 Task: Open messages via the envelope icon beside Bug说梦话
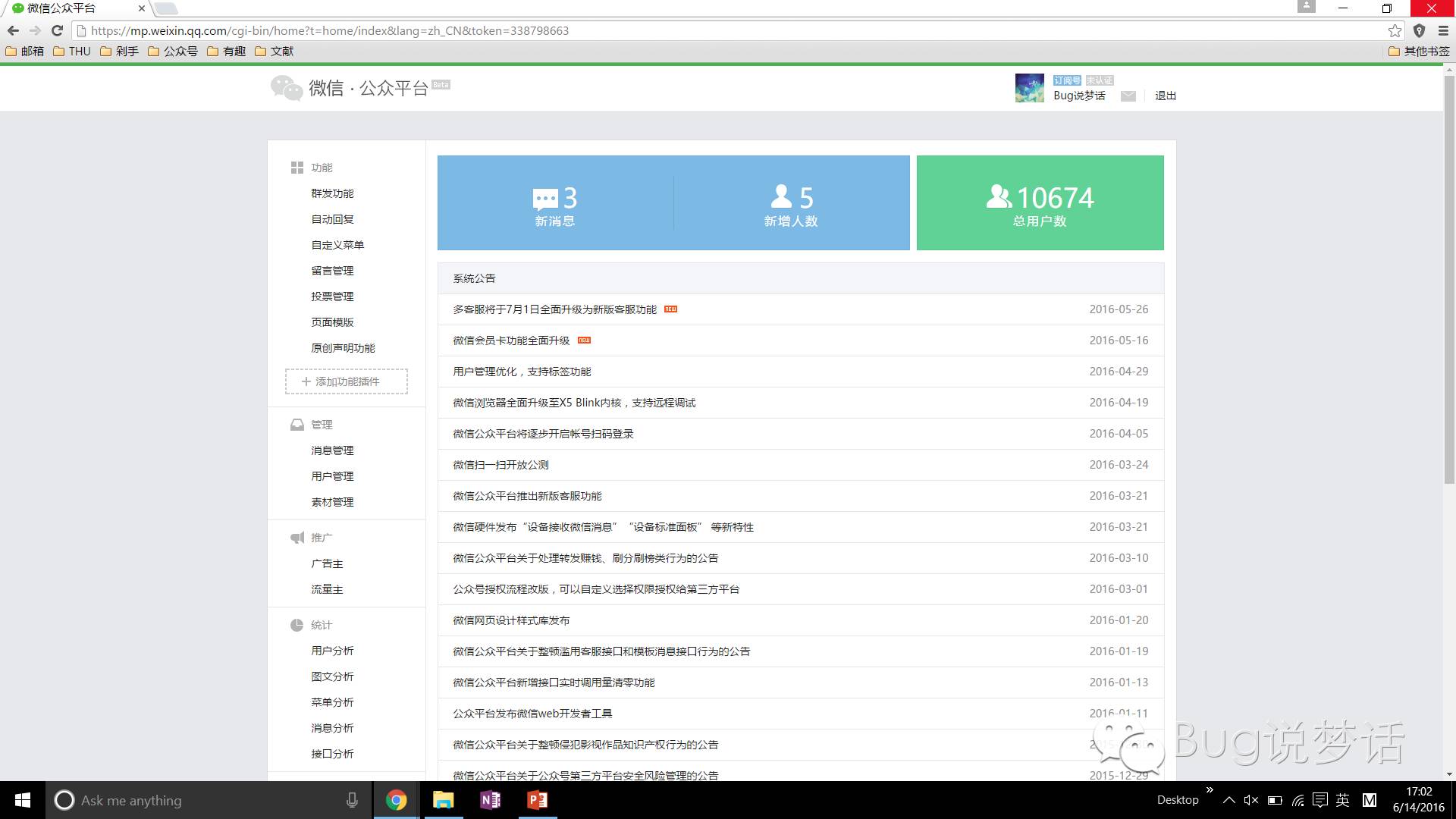(x=1128, y=96)
